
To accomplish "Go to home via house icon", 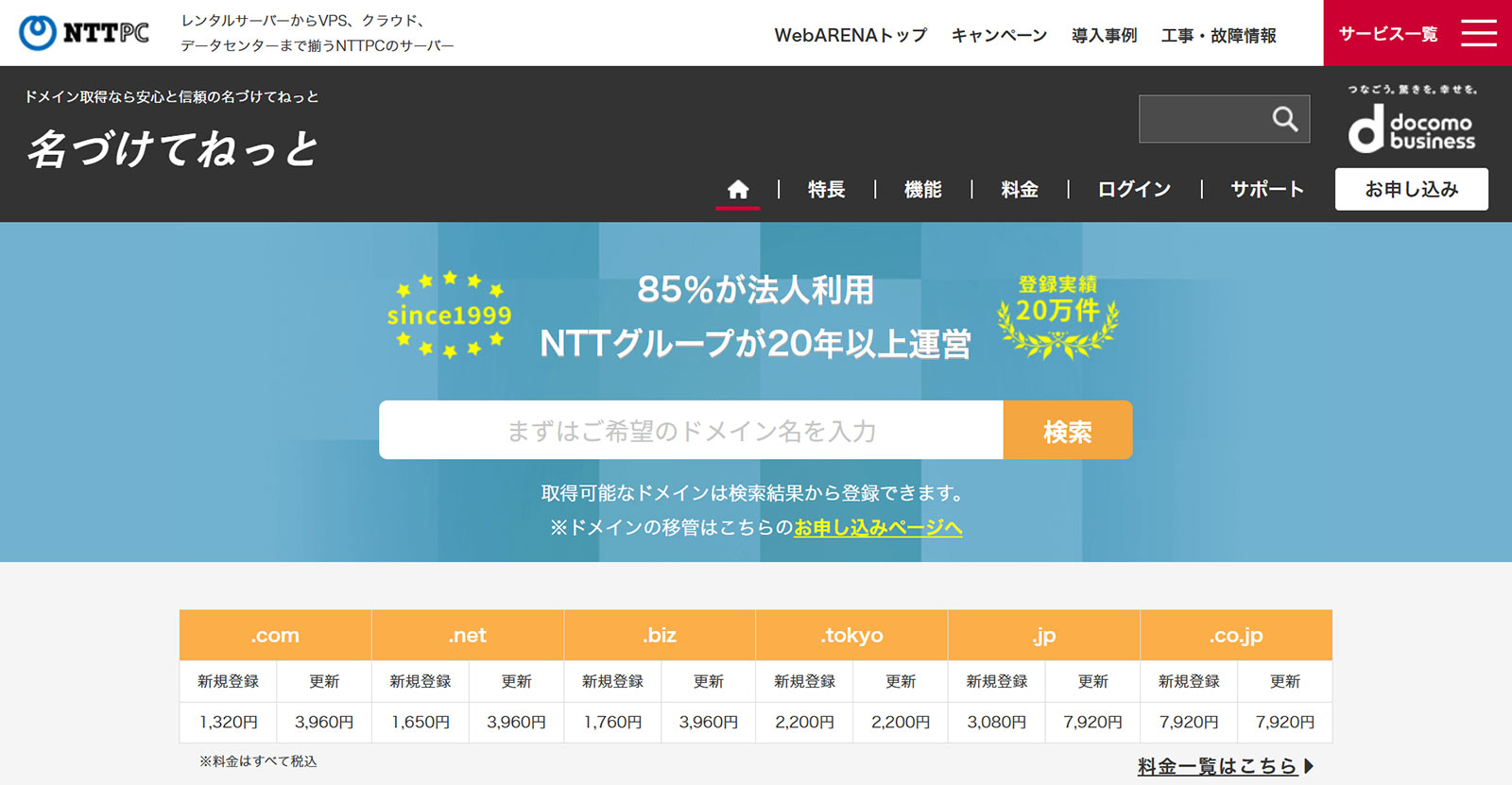I will [738, 189].
